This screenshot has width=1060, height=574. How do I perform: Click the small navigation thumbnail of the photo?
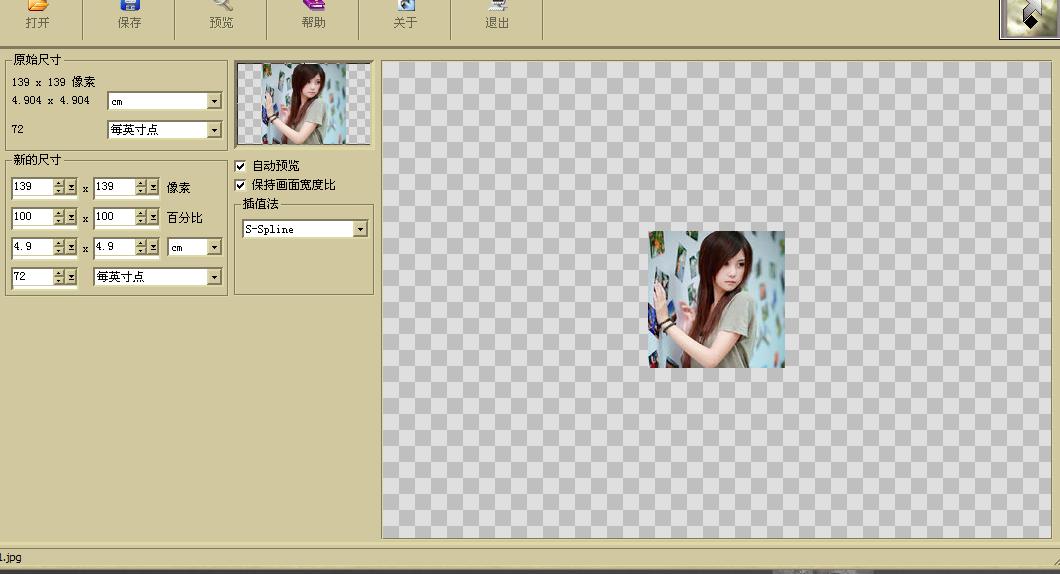pos(304,104)
